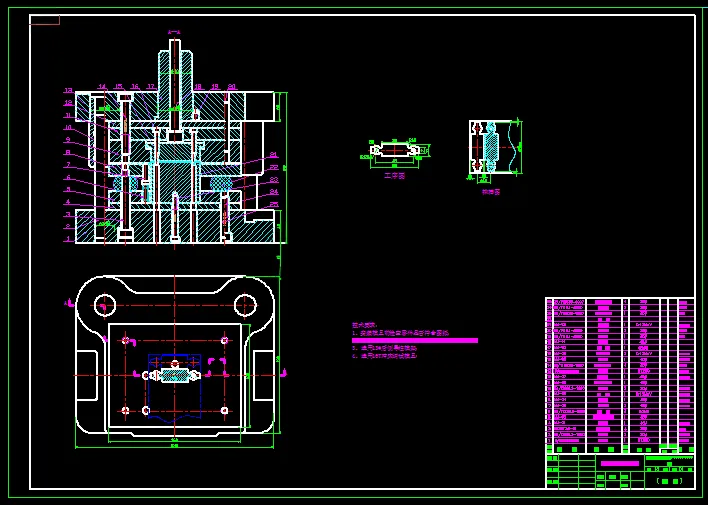Select the upper-right guide post circle in plan view

pyautogui.click(x=246, y=305)
